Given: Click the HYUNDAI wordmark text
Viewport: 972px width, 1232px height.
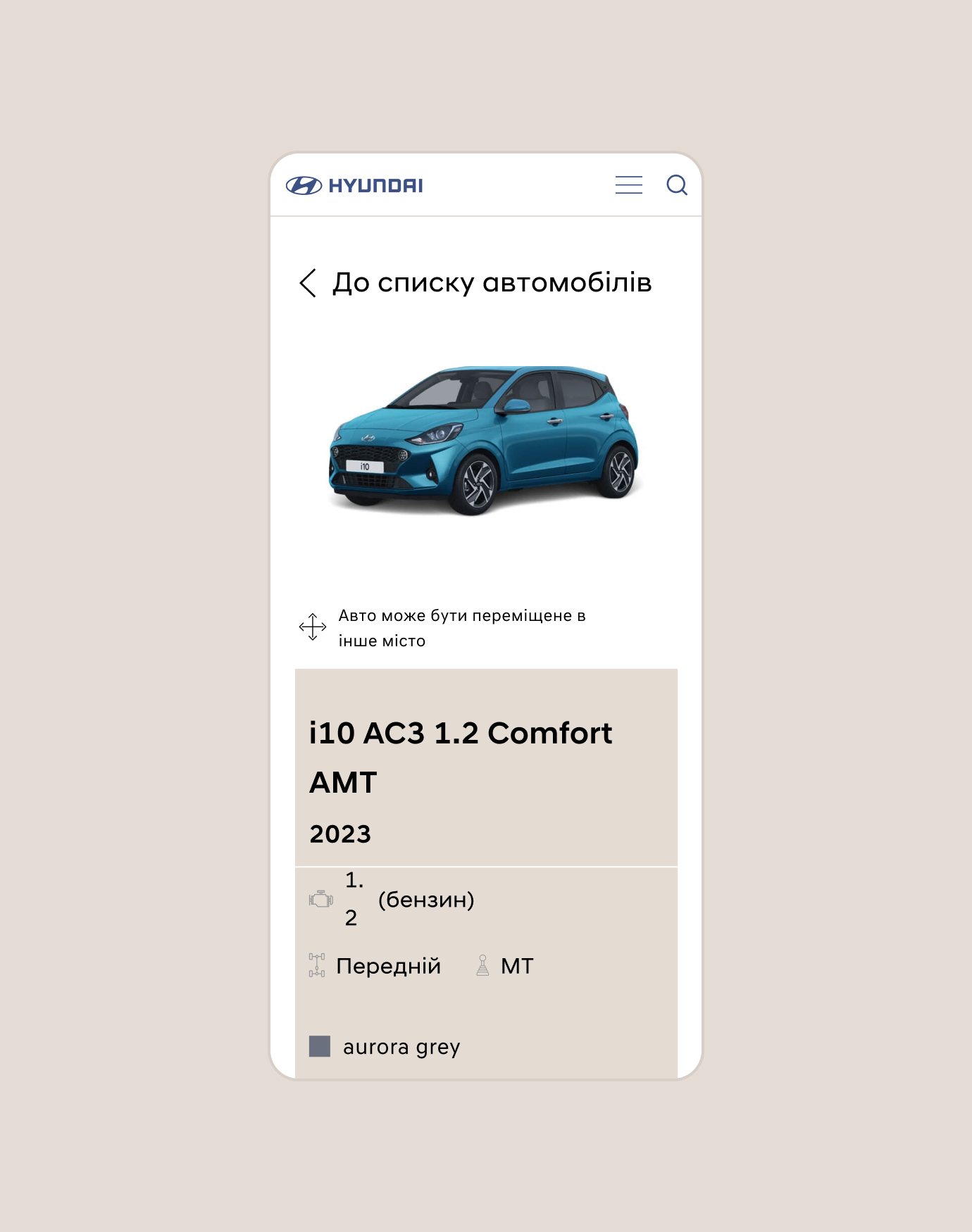Looking at the screenshot, I should (x=376, y=186).
